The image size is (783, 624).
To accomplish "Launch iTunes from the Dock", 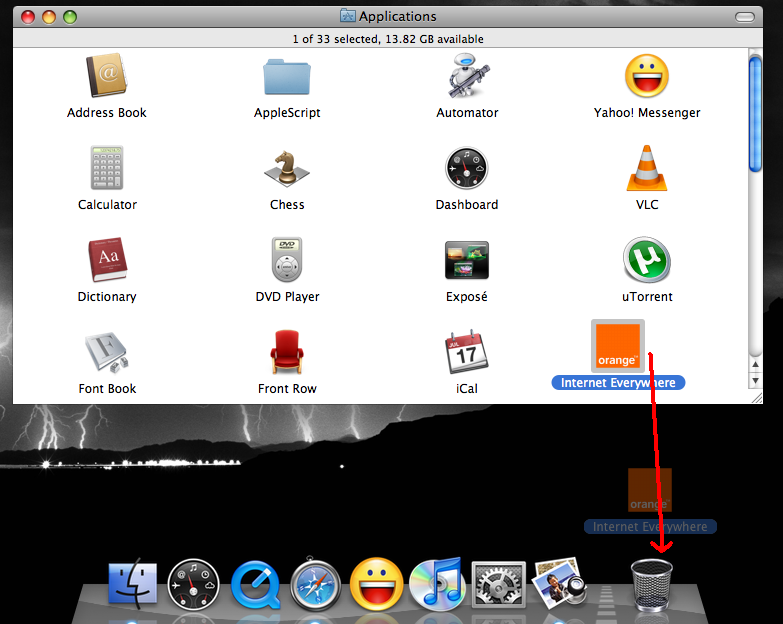I will pos(437,584).
